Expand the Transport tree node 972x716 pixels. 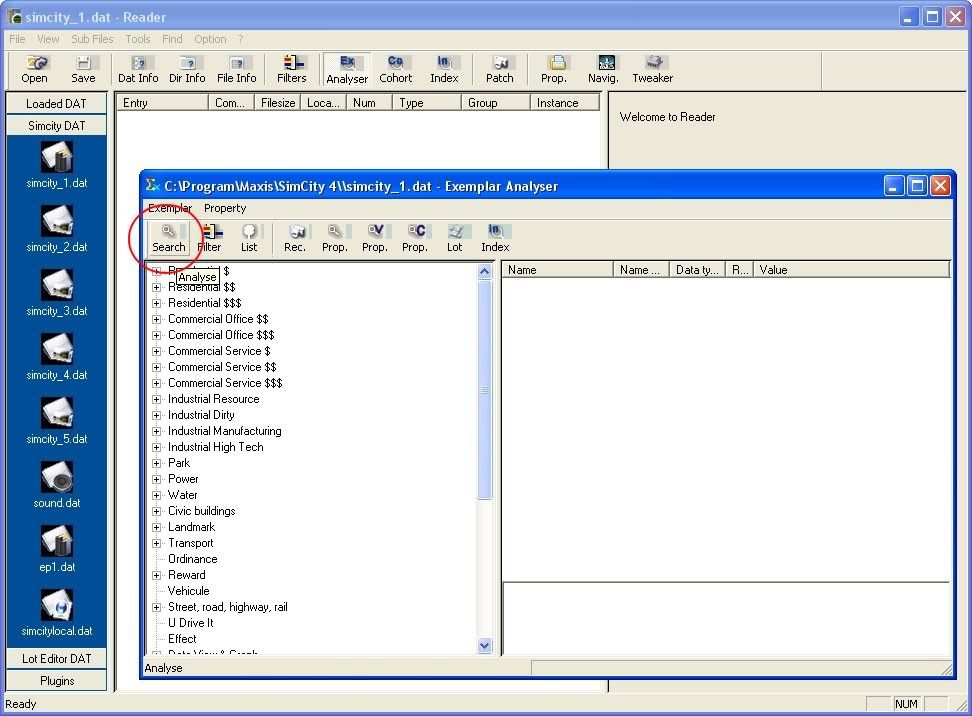pyautogui.click(x=156, y=543)
